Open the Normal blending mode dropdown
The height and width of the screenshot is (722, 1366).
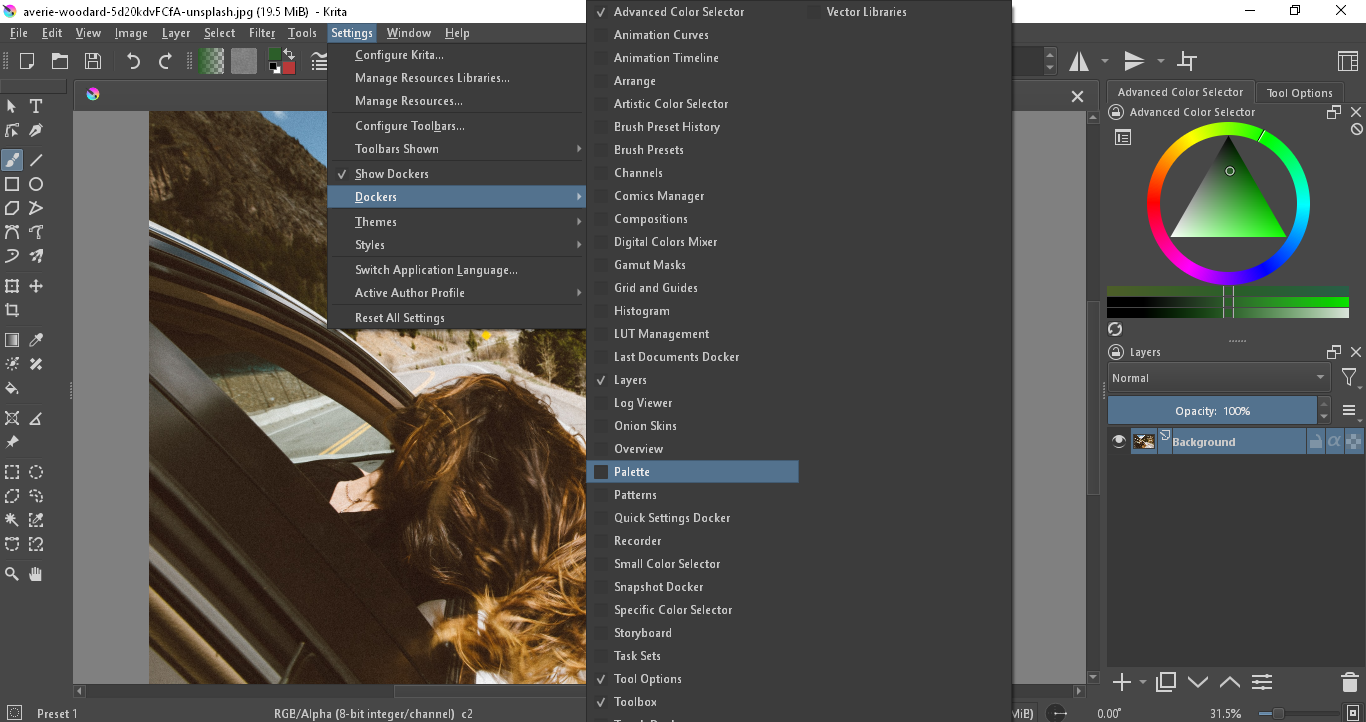point(1218,378)
